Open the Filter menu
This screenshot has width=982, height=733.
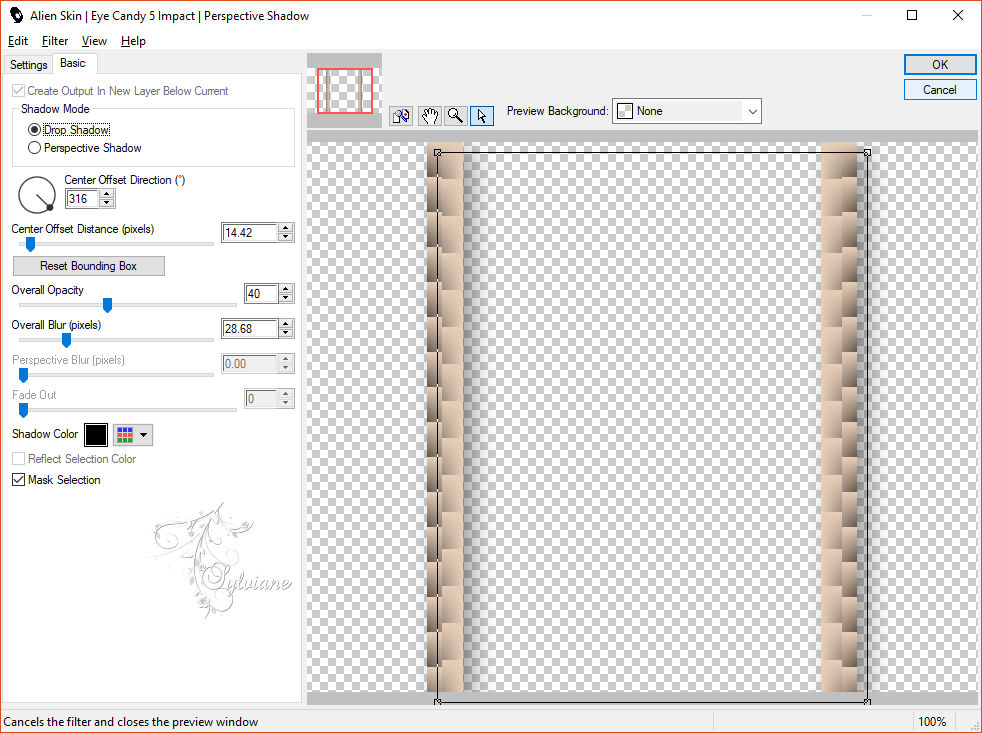click(x=54, y=41)
